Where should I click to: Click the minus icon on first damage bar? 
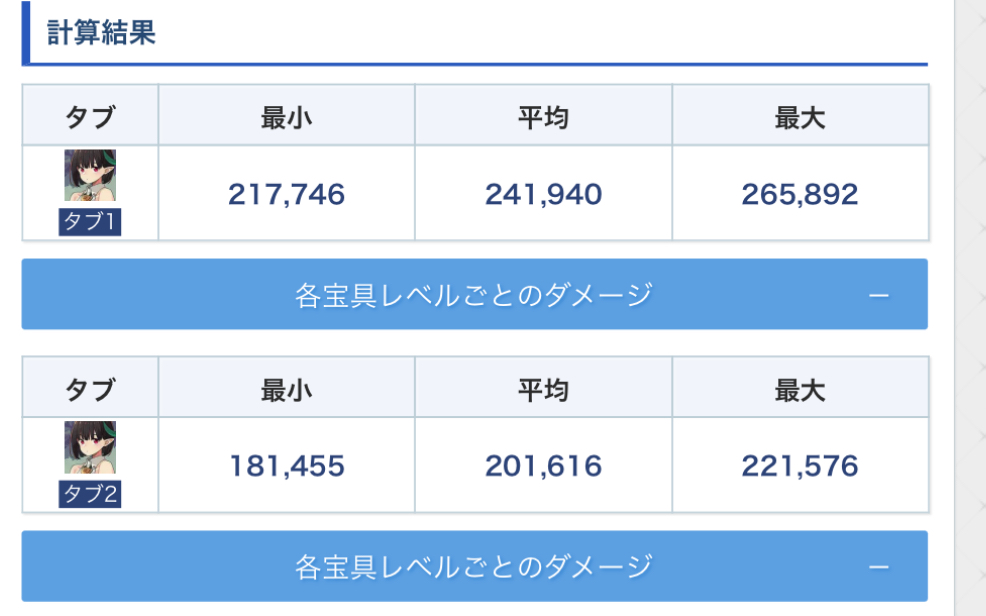coord(879,296)
